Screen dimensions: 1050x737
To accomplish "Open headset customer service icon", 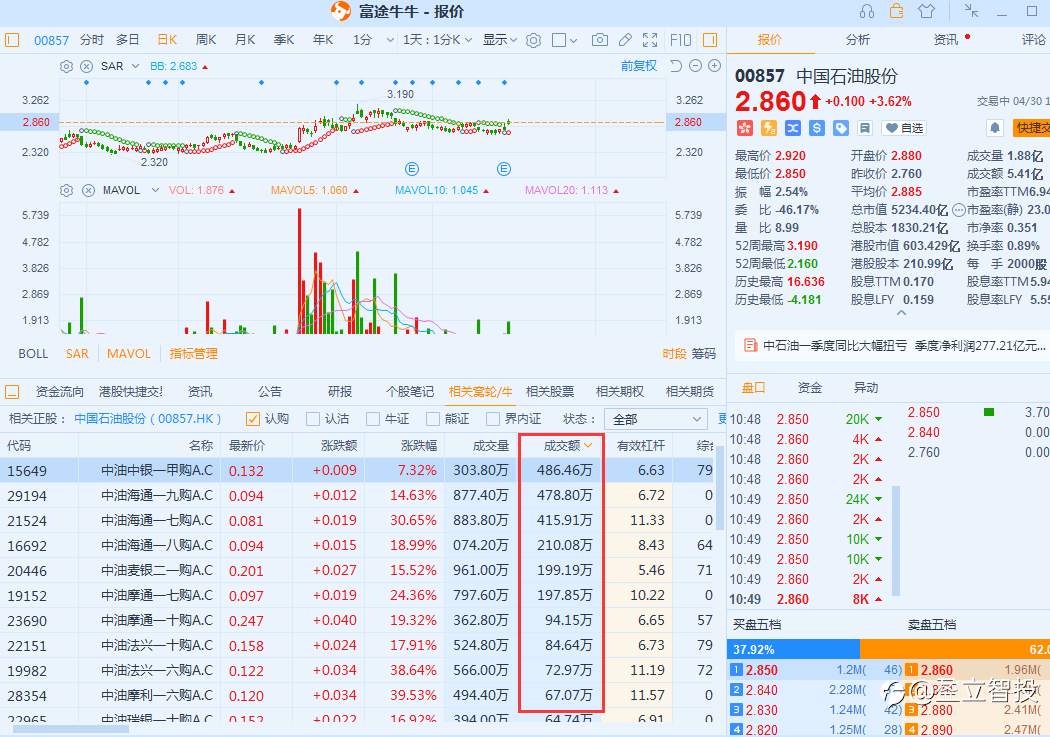I will point(867,11).
